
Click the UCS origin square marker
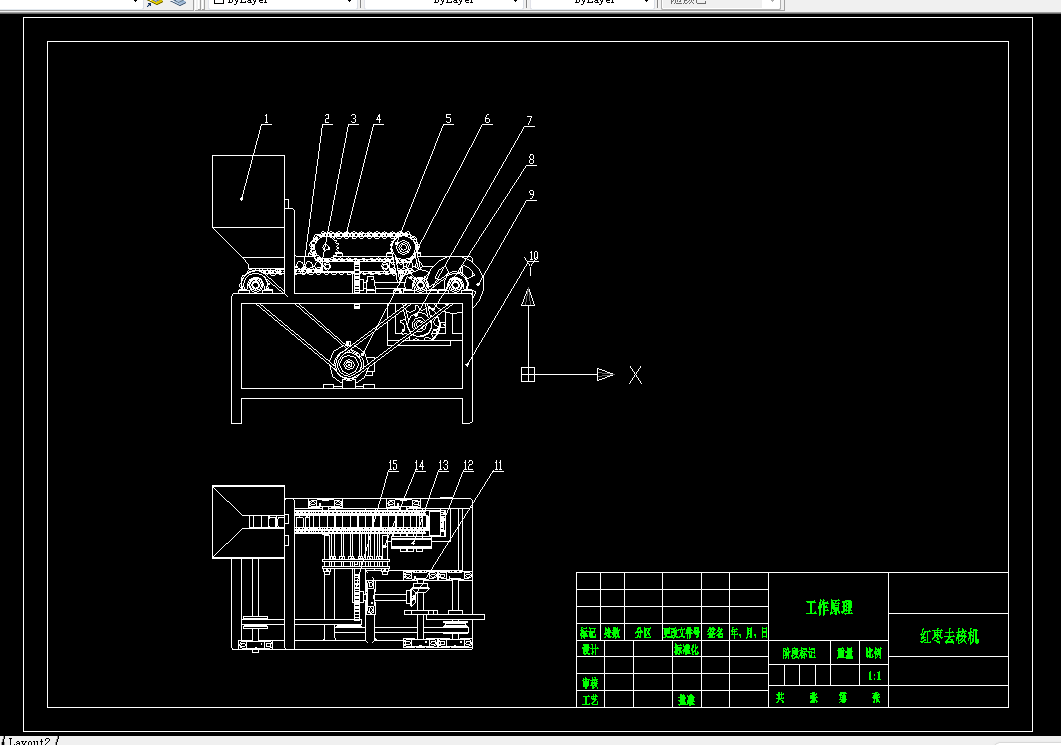528,374
